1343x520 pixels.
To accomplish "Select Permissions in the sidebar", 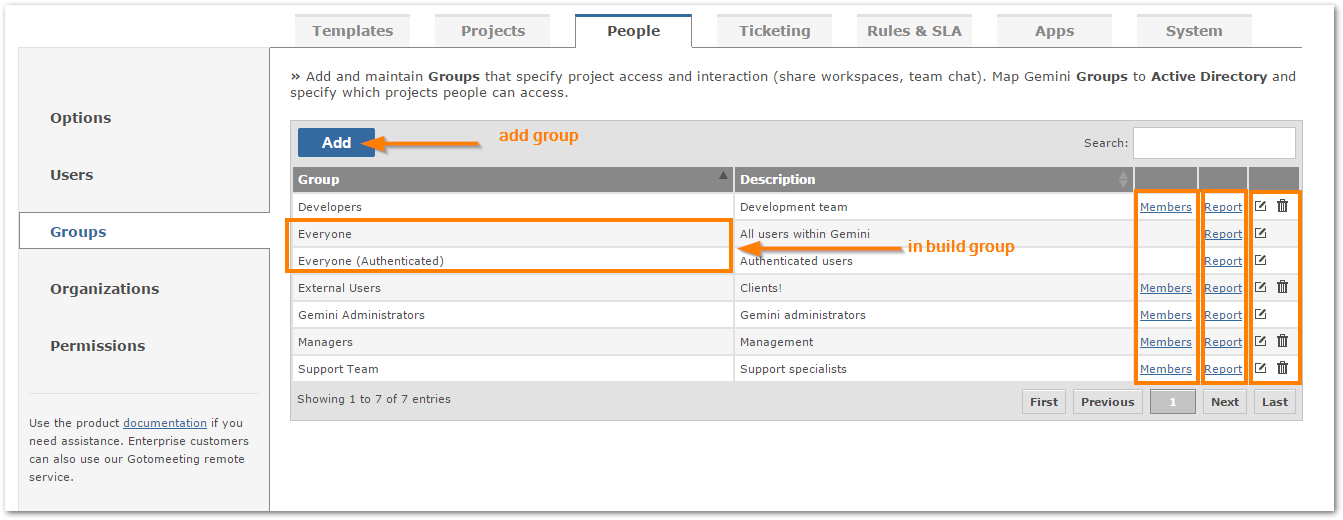I will (98, 346).
